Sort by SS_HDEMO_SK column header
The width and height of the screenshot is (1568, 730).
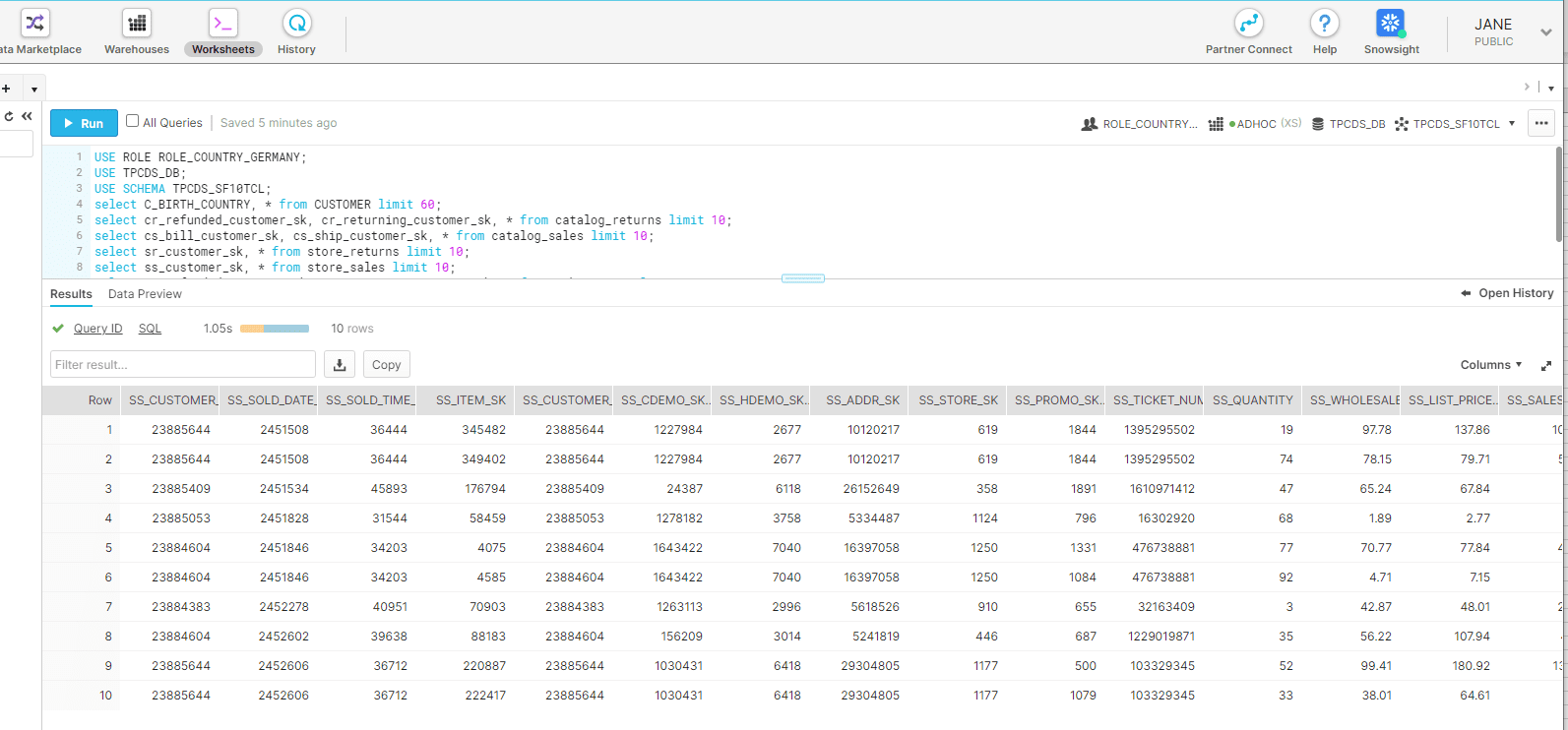click(760, 400)
